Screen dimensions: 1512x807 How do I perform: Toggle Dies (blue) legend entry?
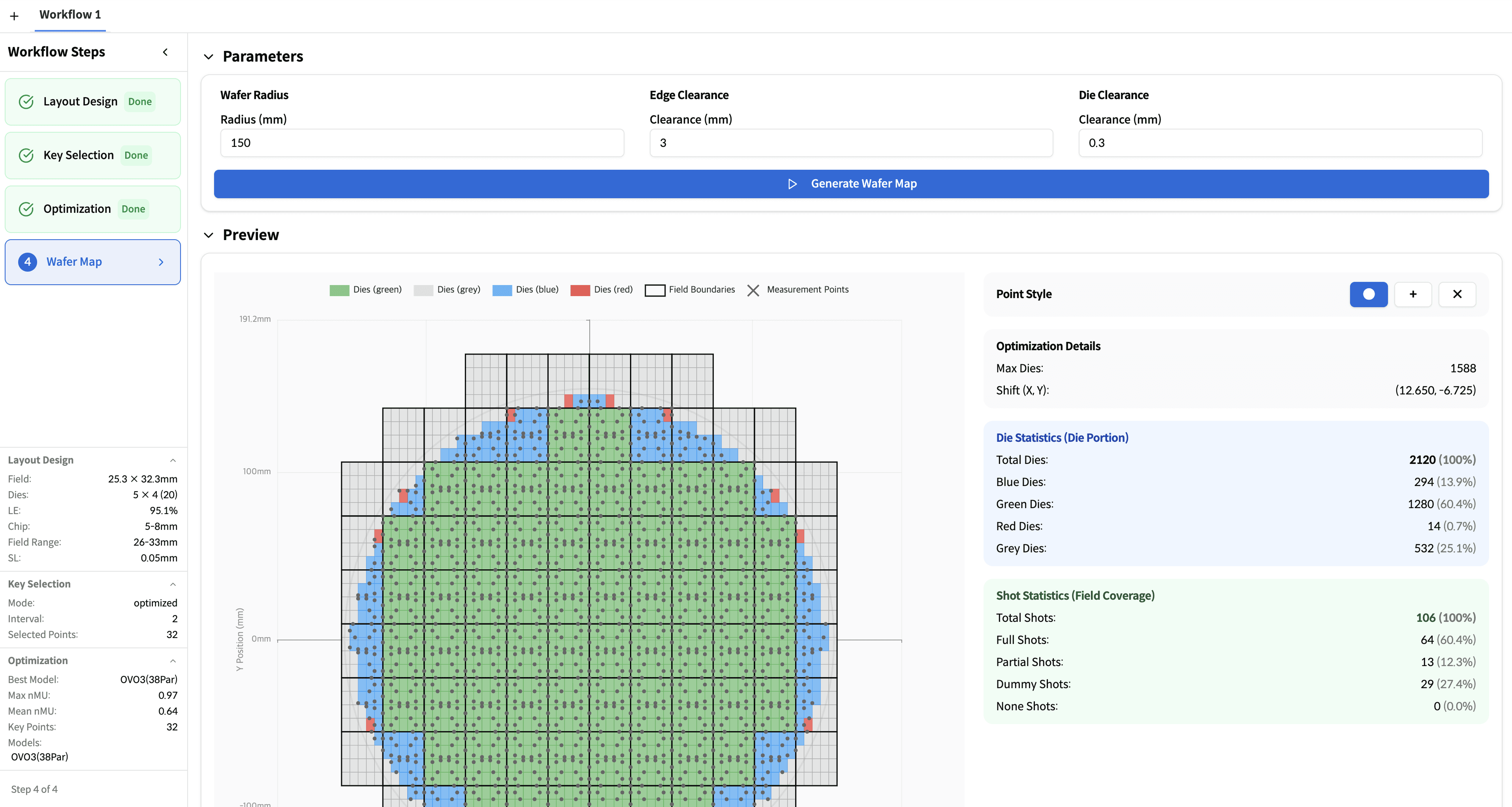[525, 290]
